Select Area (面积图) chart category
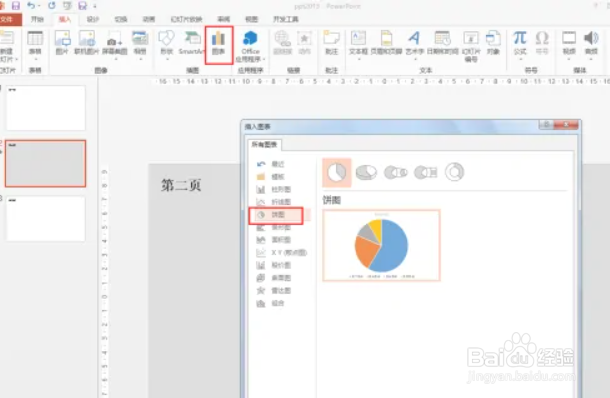The width and height of the screenshot is (610, 398). (280, 240)
